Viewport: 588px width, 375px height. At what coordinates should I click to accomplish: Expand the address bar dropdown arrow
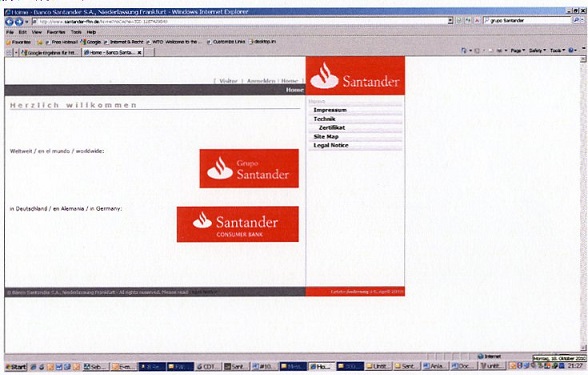(450, 21)
